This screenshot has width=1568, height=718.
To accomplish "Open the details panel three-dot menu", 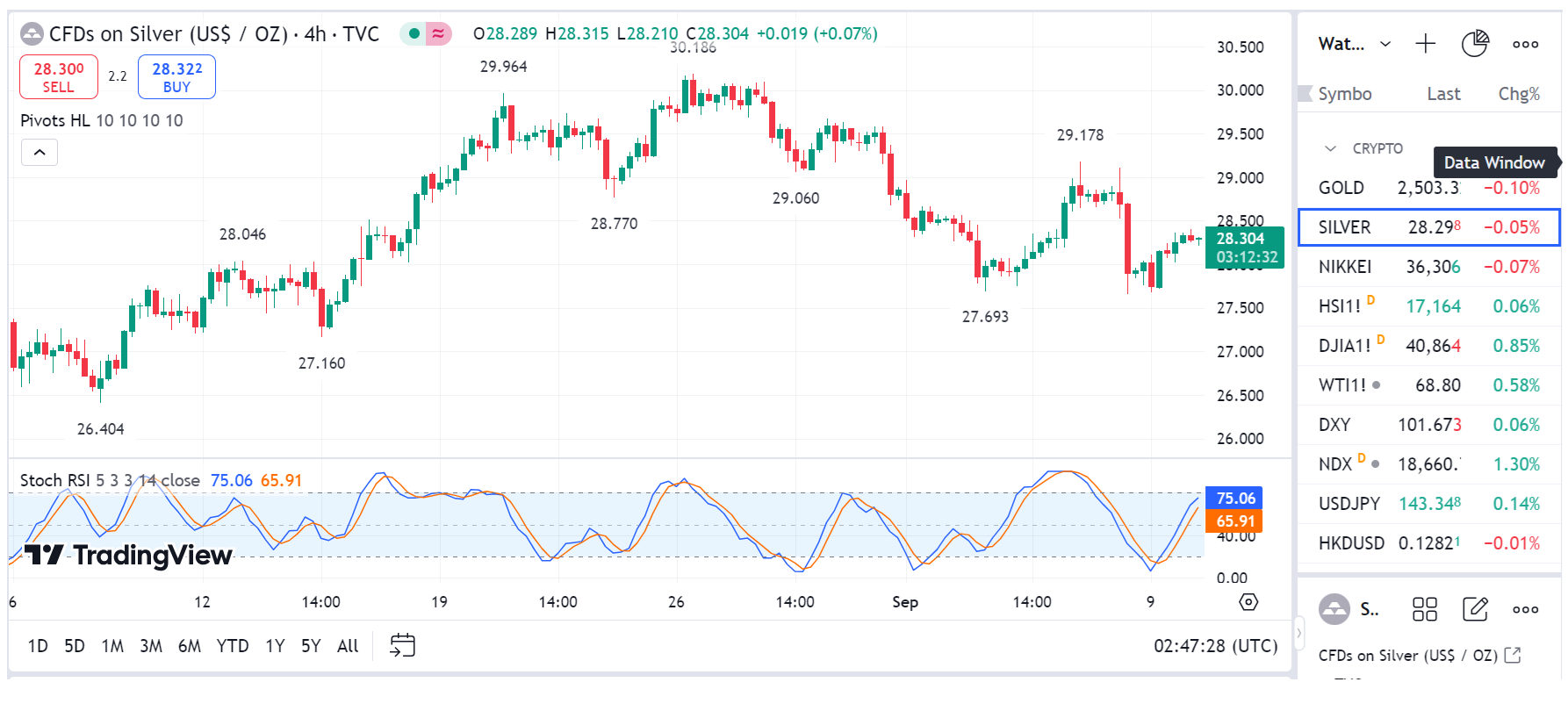I will [x=1525, y=609].
